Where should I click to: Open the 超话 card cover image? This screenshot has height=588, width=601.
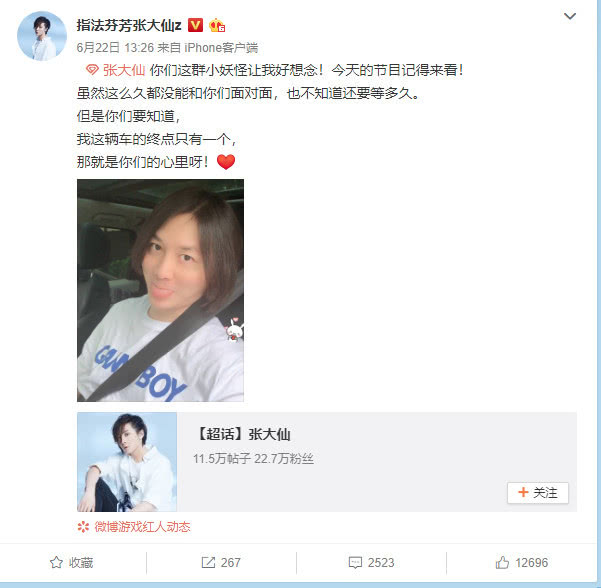pos(127,462)
